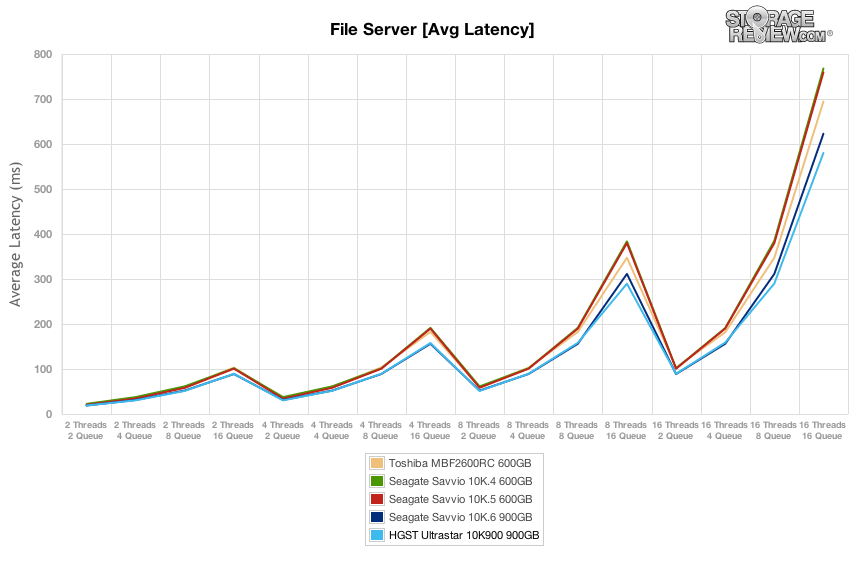Click the 500 value on the y-axis
The image size is (850, 563).
click(42, 189)
